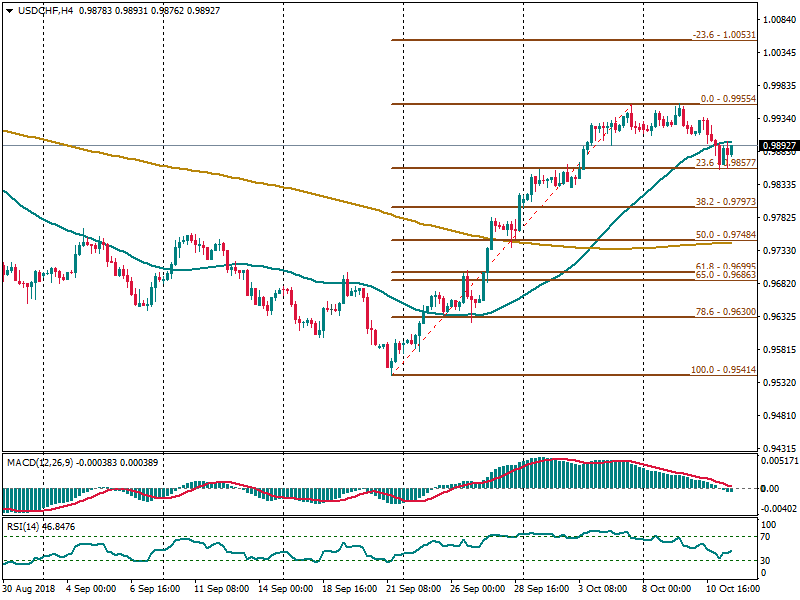Viewport: 800px width, 600px height.
Task: Click the 1.00840 price axis value
Action: pos(780,20)
